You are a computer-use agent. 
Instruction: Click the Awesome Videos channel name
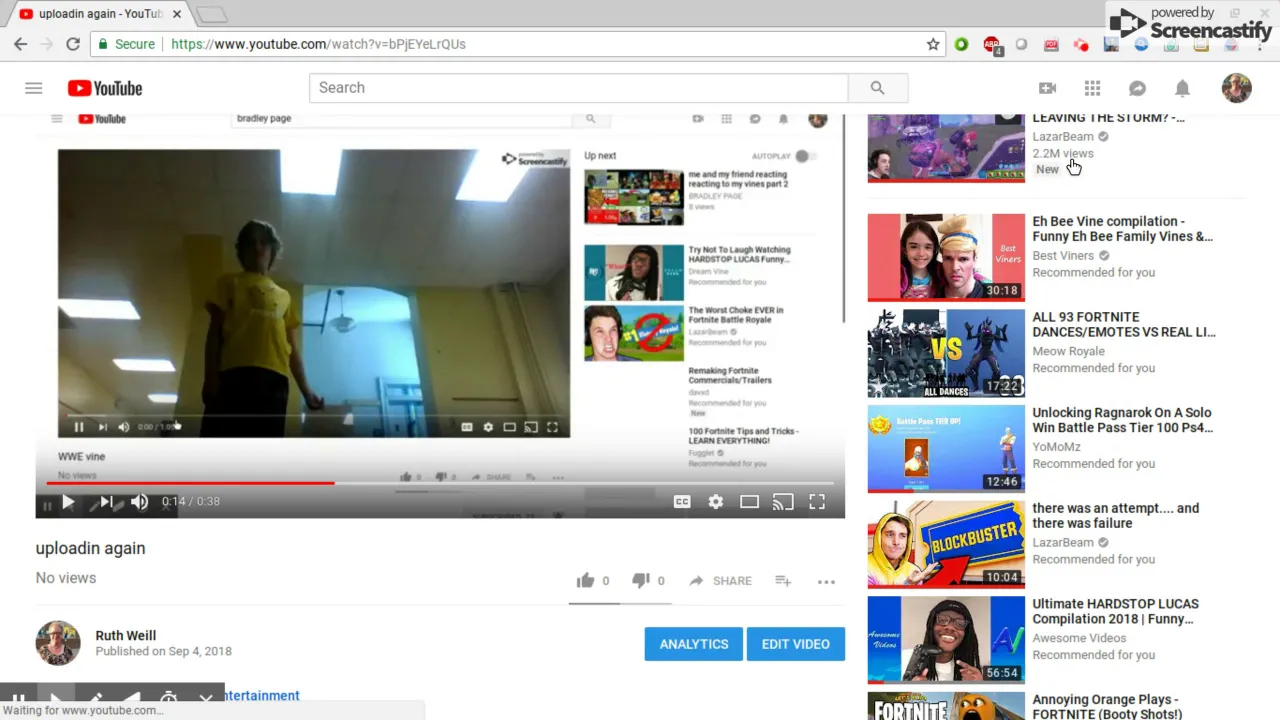[1079, 638]
